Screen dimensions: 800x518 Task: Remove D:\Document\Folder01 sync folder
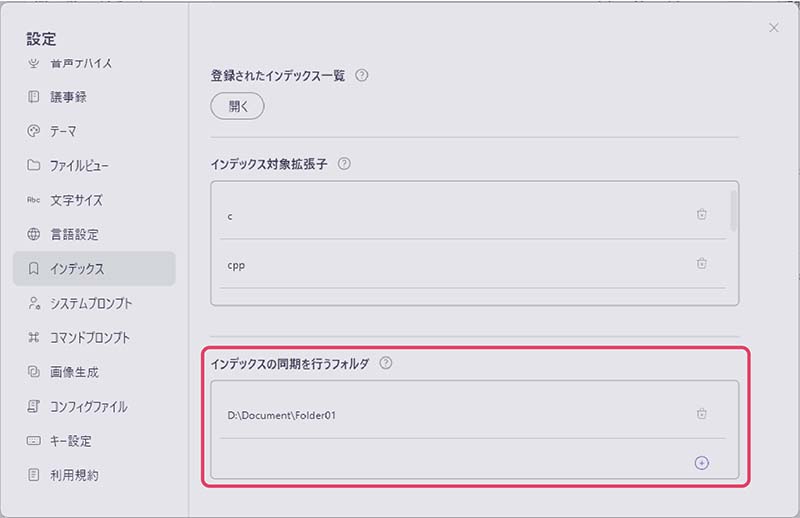coord(702,413)
